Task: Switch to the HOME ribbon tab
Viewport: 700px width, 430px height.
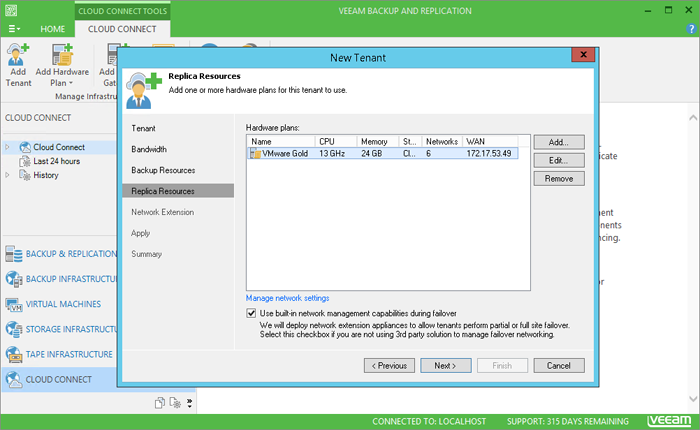Action: pyautogui.click(x=52, y=29)
